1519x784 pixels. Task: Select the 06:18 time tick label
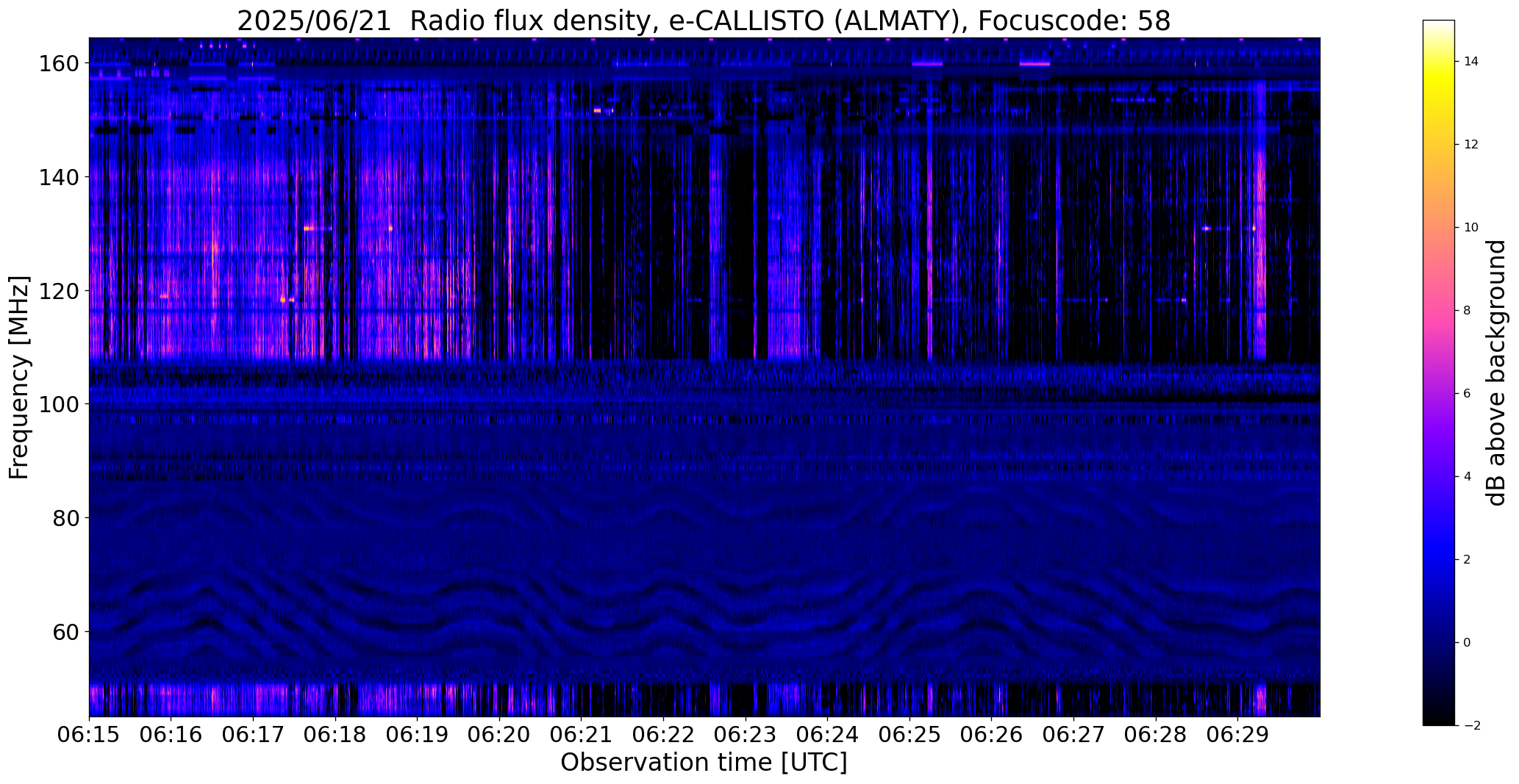(x=335, y=736)
